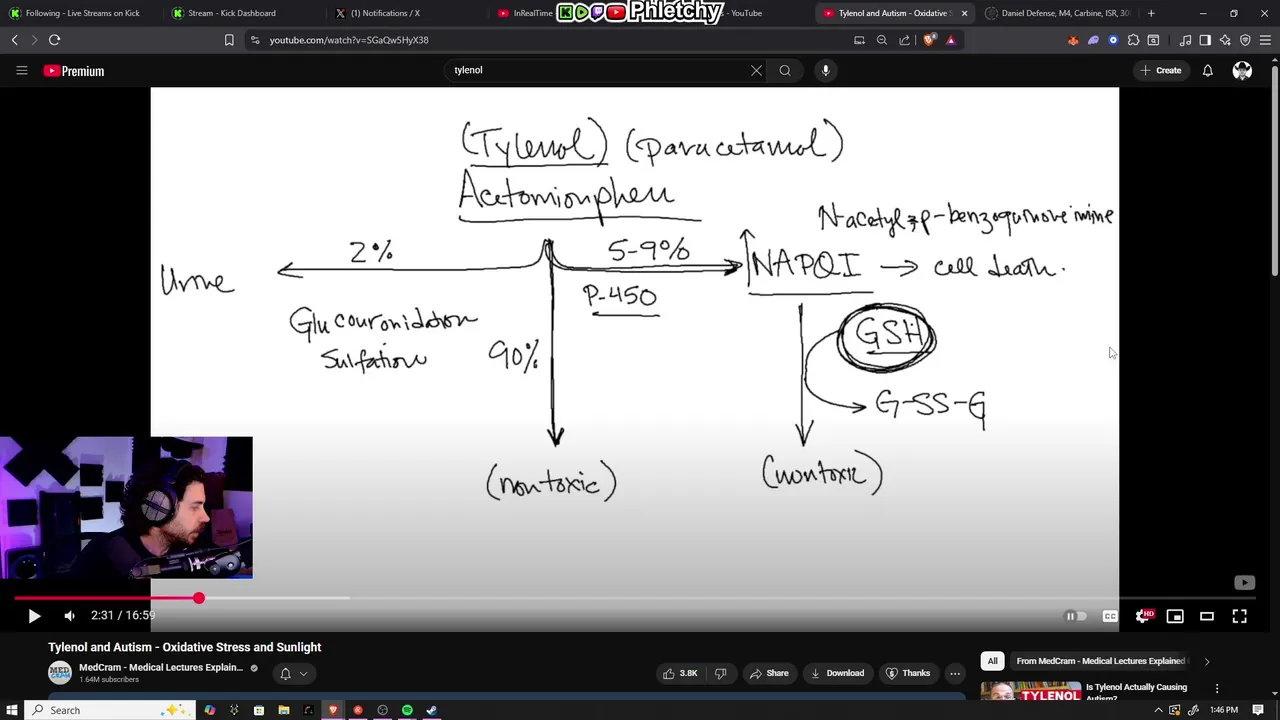Open extensions puzzle piece menu
The height and width of the screenshot is (720, 1280).
click(1133, 40)
